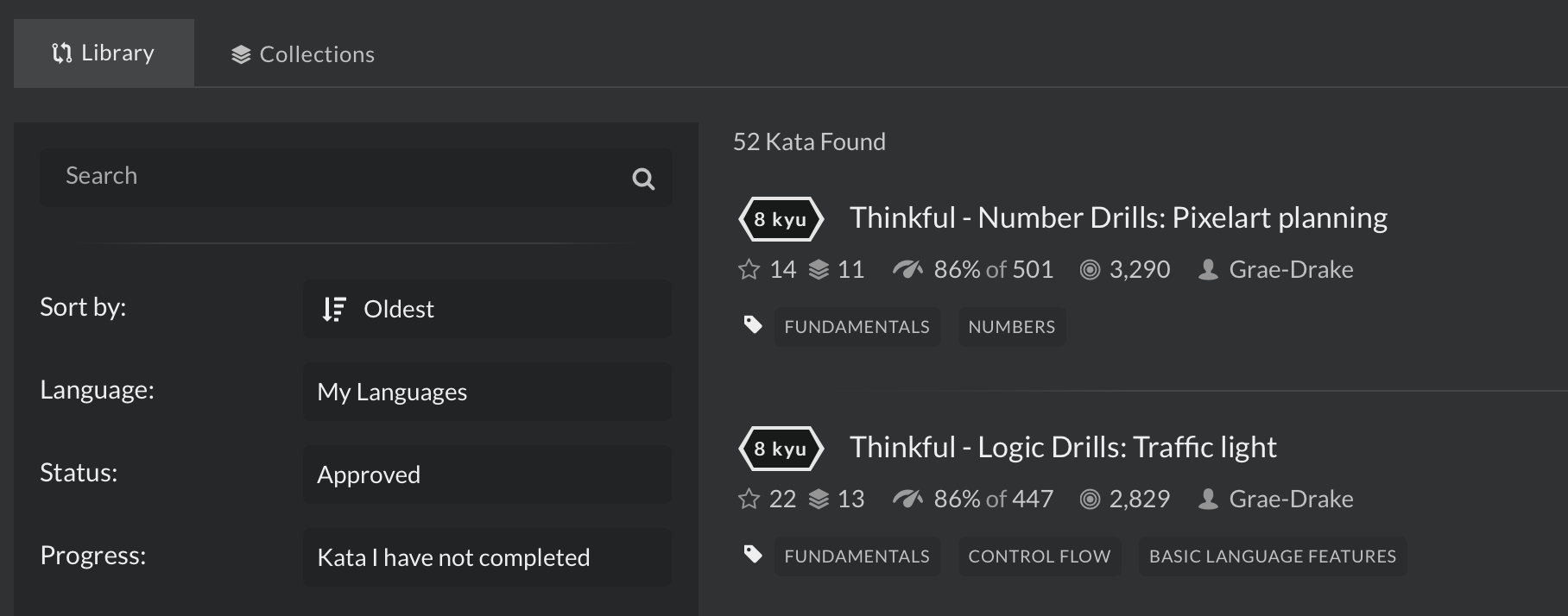This screenshot has height=616, width=1568.
Task: Click the layers icon showing 11 on Pixelart kata
Action: [820, 269]
